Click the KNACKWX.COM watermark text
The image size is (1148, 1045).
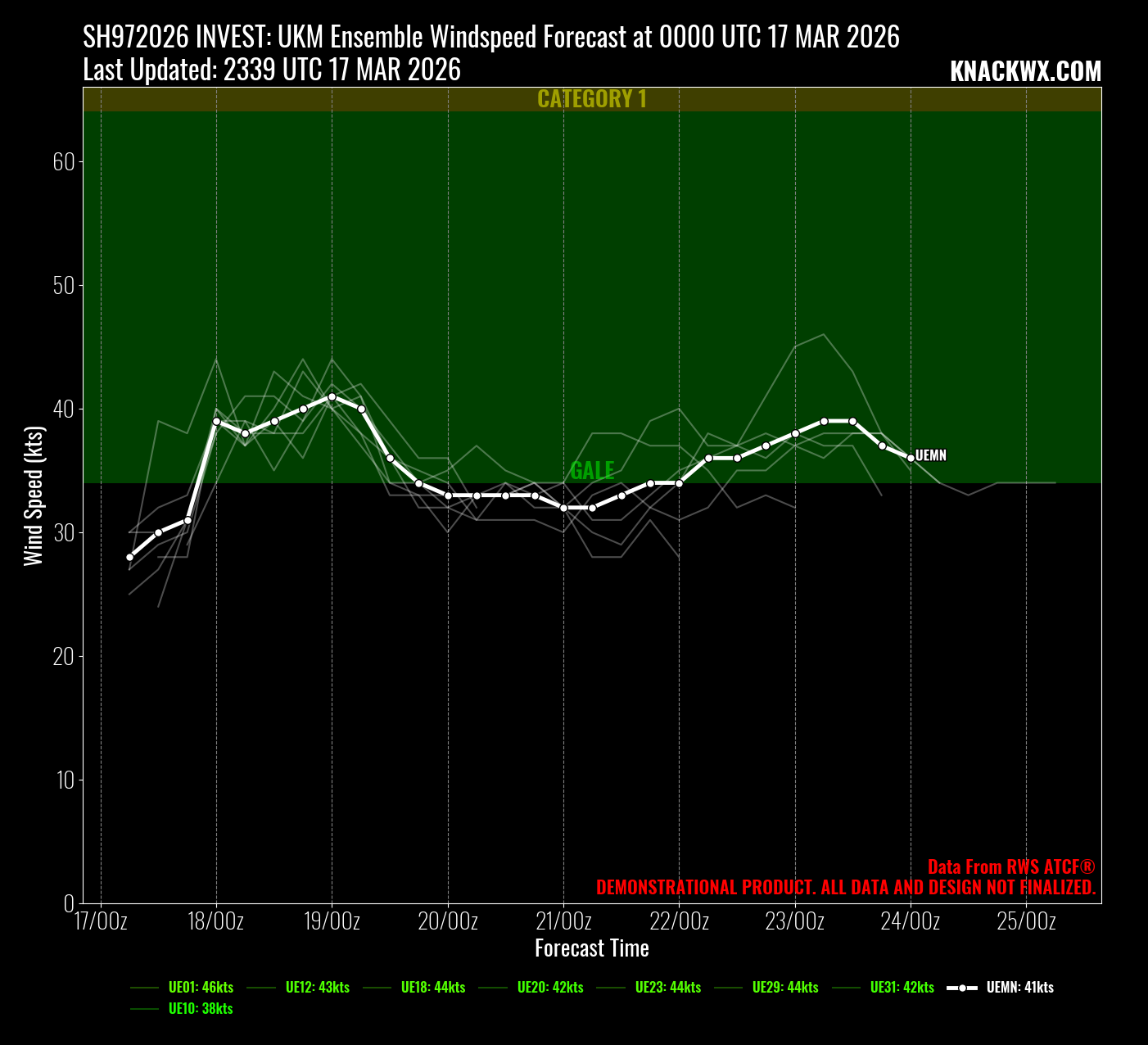(x=1025, y=72)
